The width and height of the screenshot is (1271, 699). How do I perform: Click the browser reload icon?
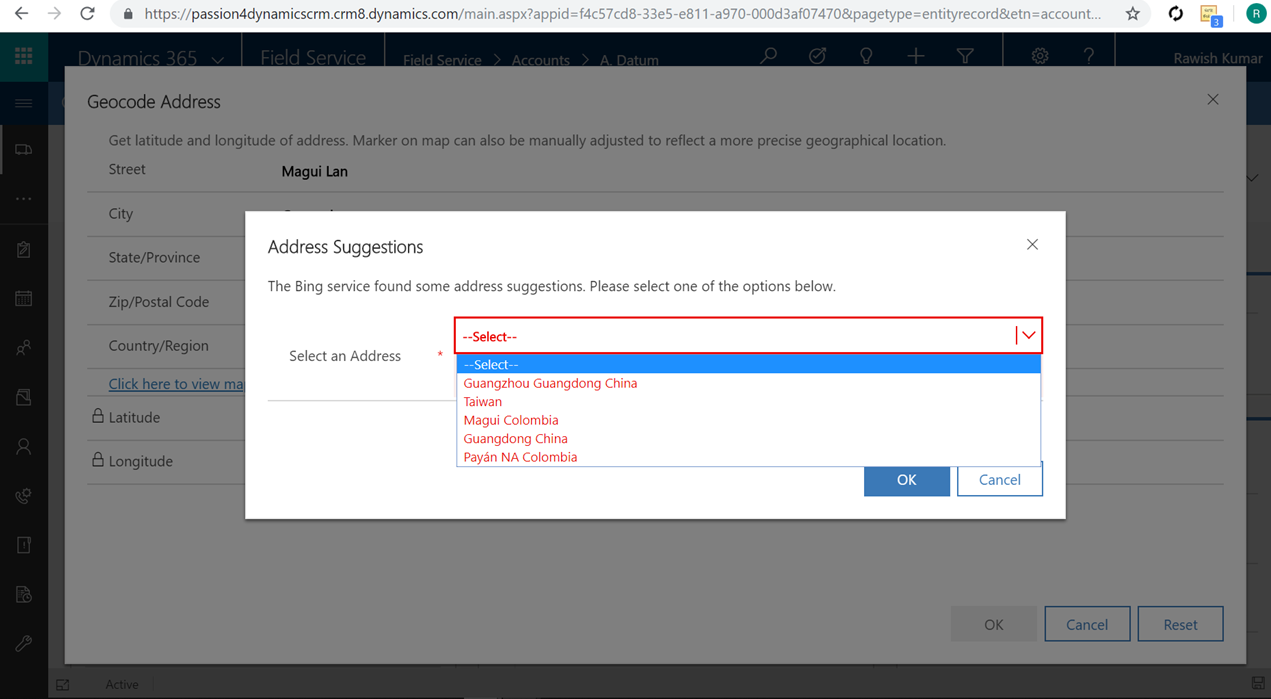(x=87, y=14)
